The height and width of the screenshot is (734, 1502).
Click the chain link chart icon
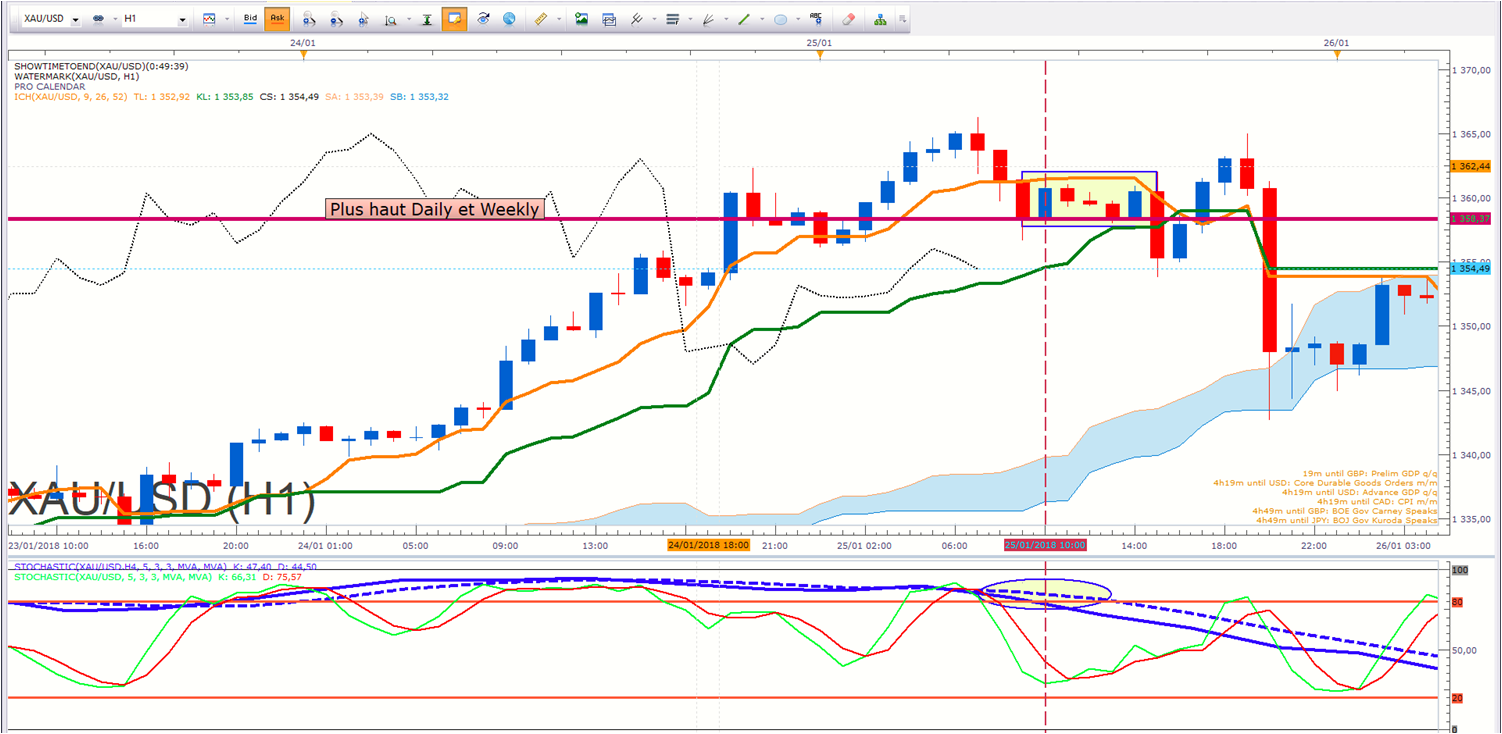click(98, 19)
